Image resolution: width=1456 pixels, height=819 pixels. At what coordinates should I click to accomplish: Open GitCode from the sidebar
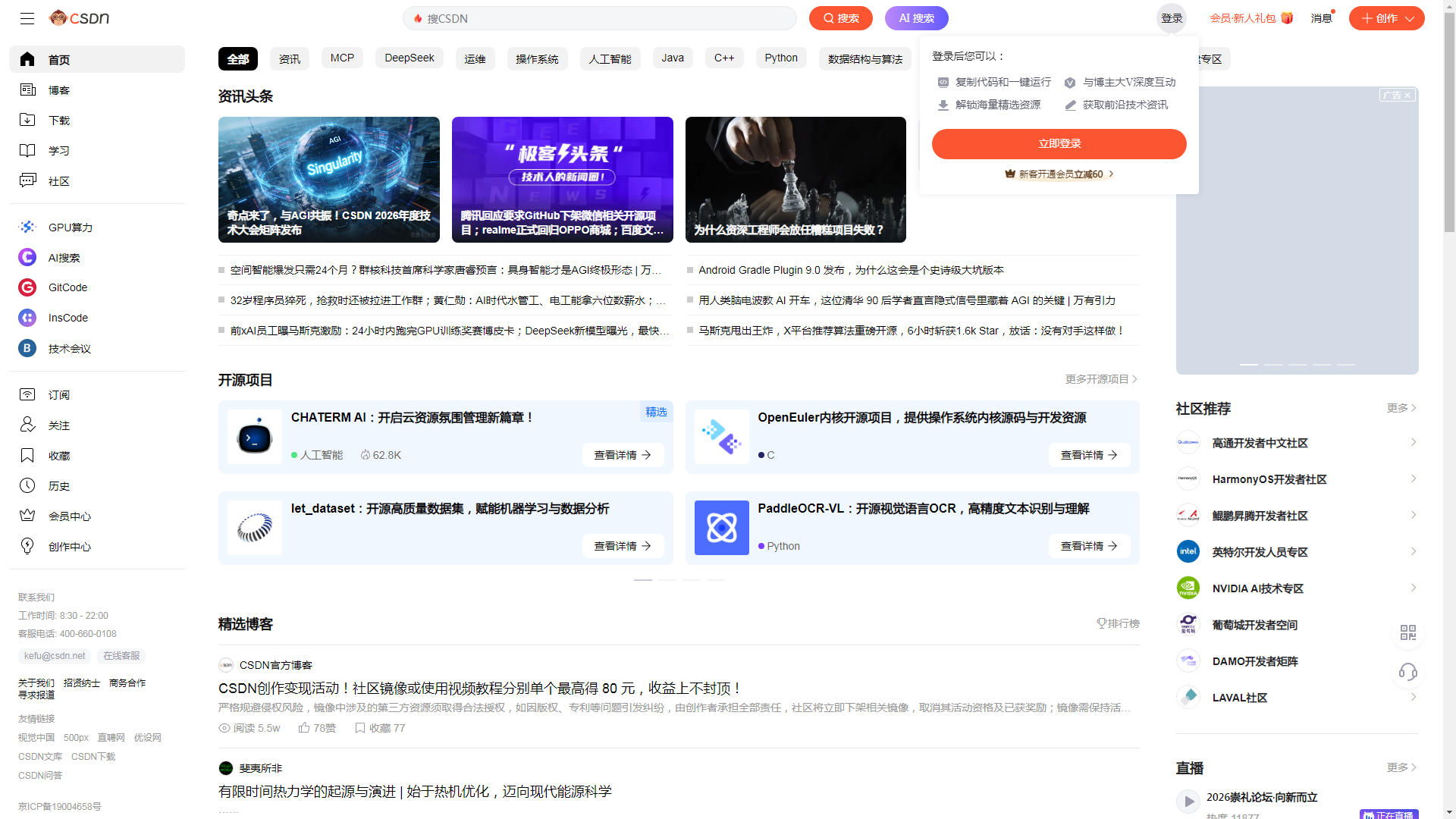click(x=27, y=287)
